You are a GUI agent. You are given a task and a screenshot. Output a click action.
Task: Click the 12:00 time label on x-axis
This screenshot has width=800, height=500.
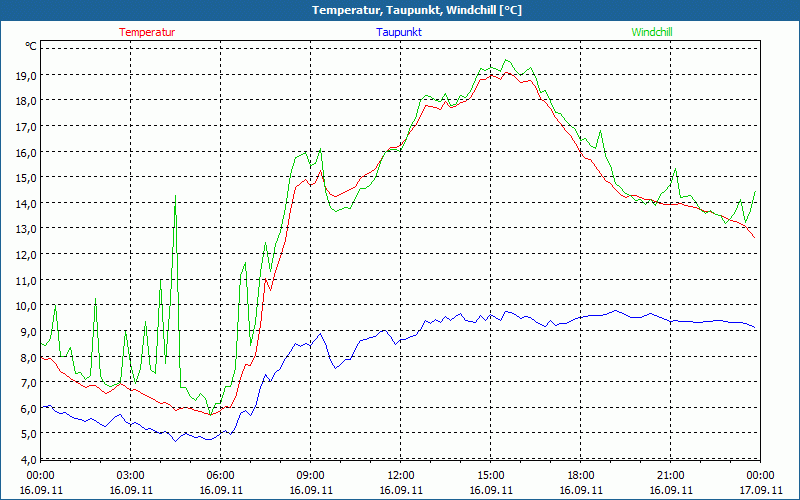click(401, 476)
